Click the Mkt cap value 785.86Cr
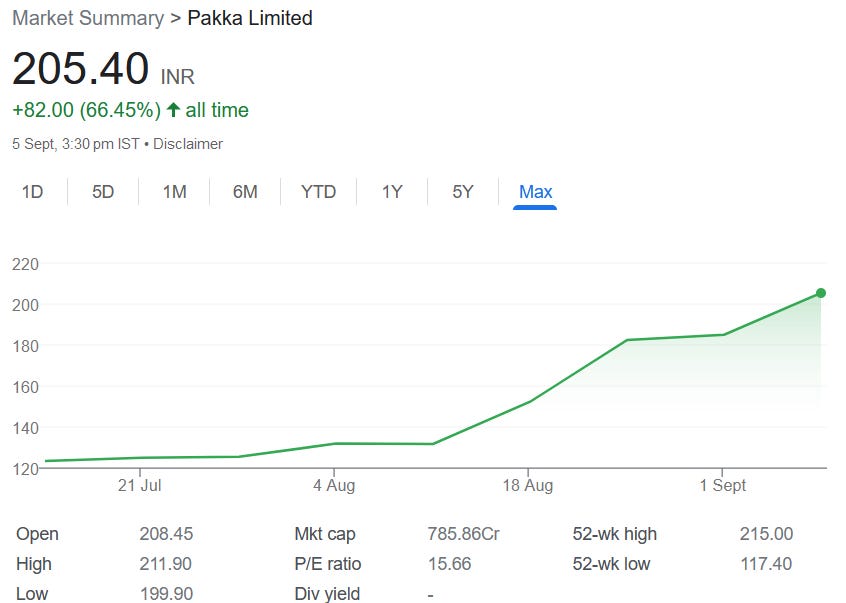846x603 pixels. click(x=463, y=534)
